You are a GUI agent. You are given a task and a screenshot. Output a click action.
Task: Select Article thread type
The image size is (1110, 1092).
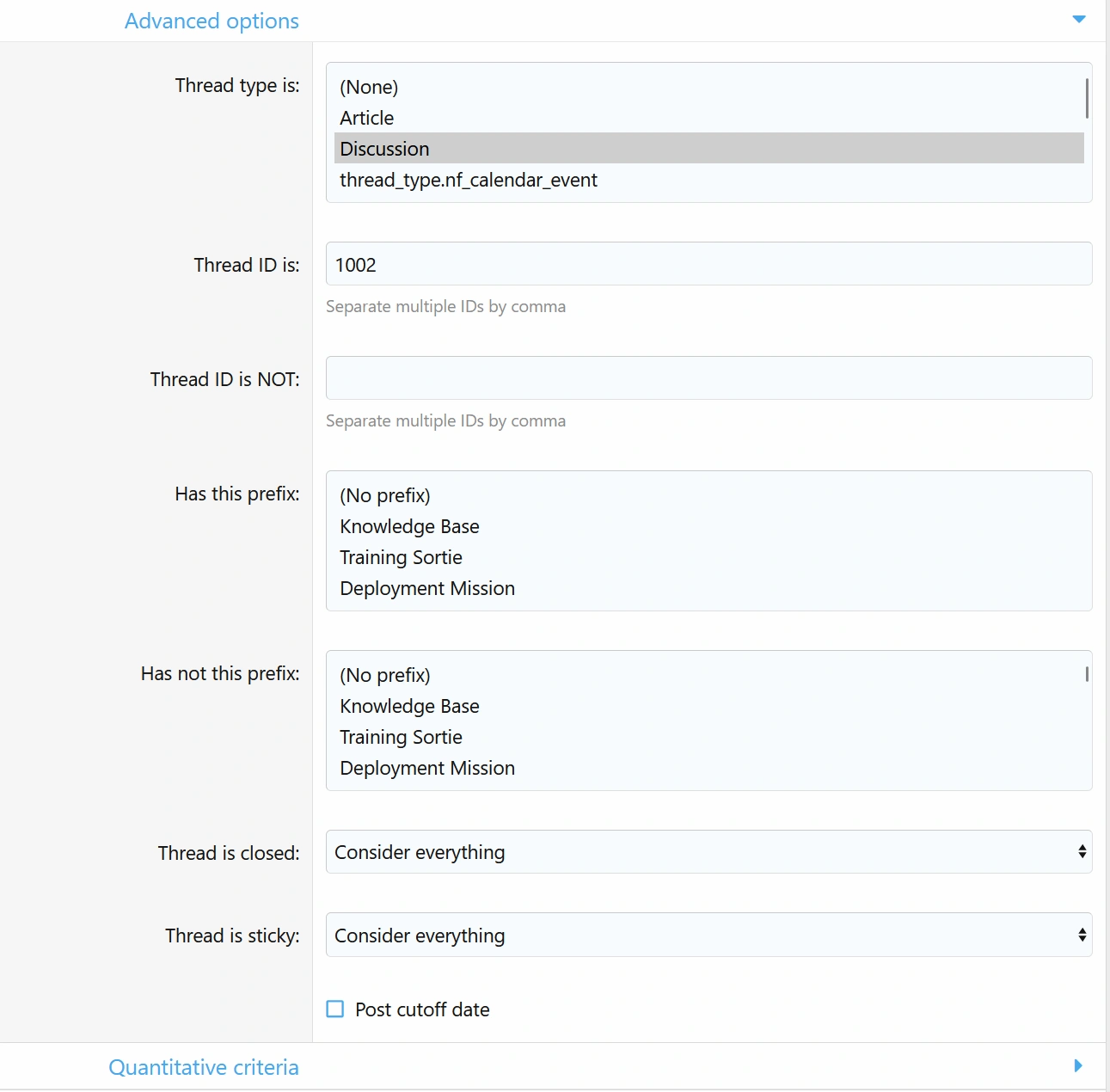point(367,118)
